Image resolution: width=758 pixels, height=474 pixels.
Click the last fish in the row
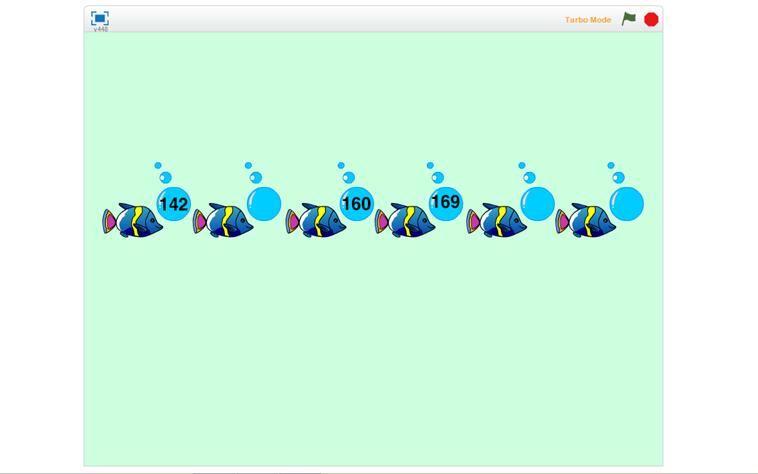coord(586,220)
